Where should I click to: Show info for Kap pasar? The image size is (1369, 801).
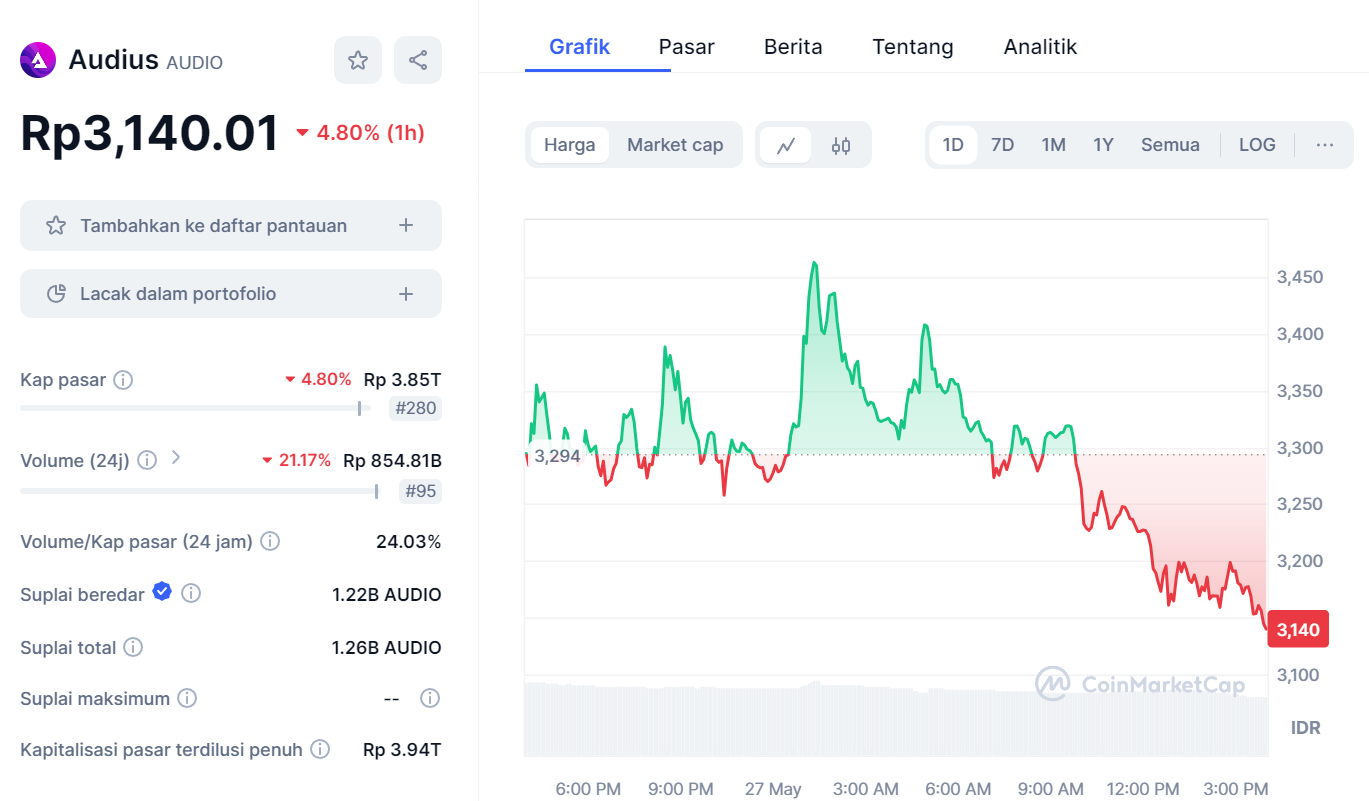tap(123, 380)
